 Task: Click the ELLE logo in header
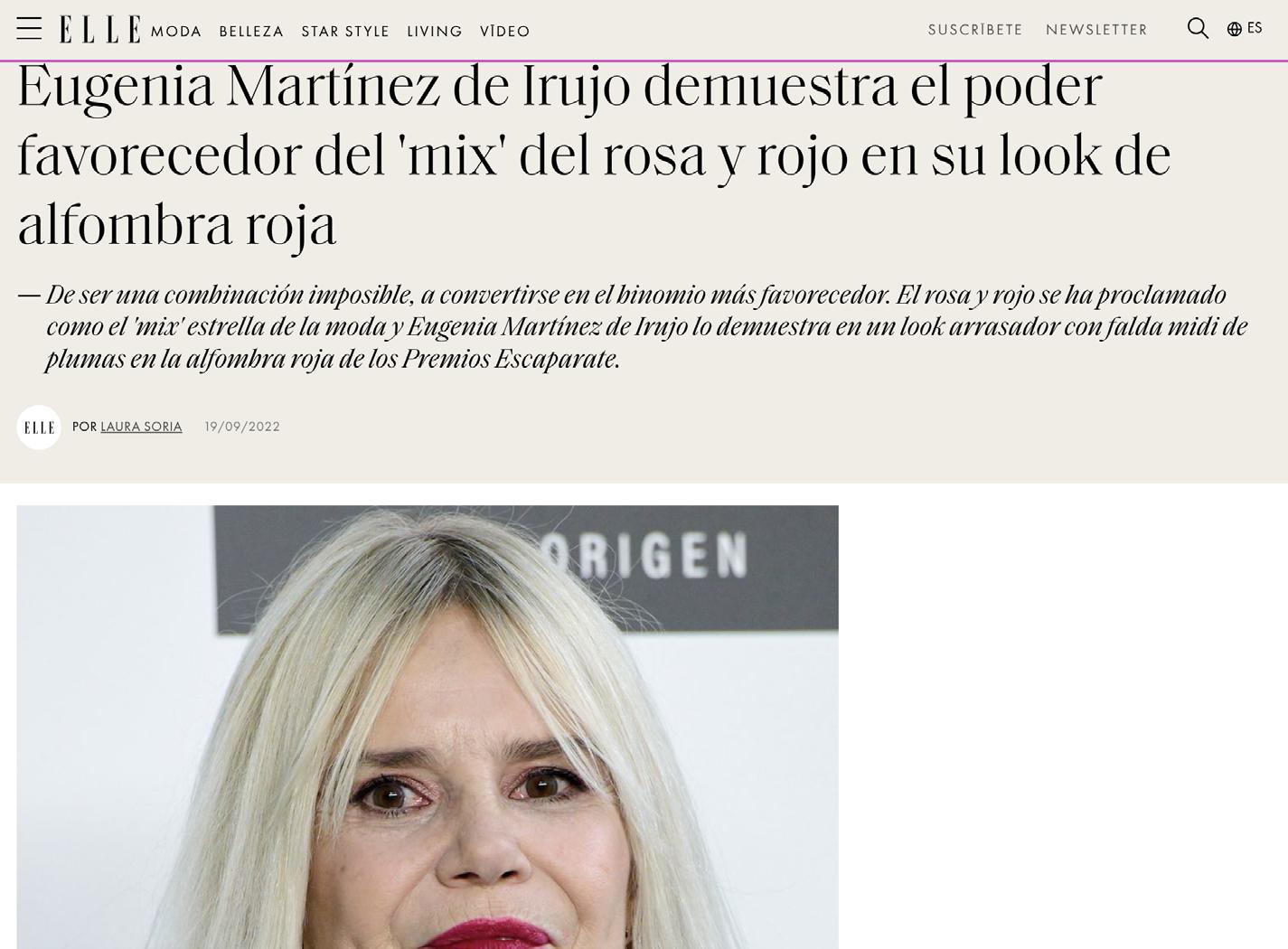pos(100,29)
